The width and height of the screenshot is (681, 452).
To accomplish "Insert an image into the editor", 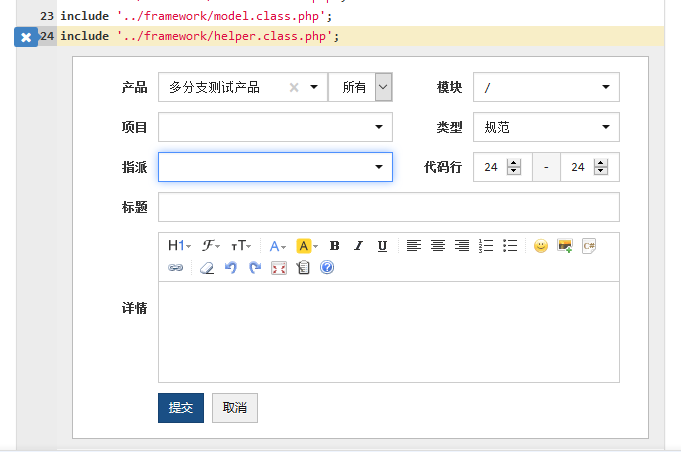I will tap(565, 246).
